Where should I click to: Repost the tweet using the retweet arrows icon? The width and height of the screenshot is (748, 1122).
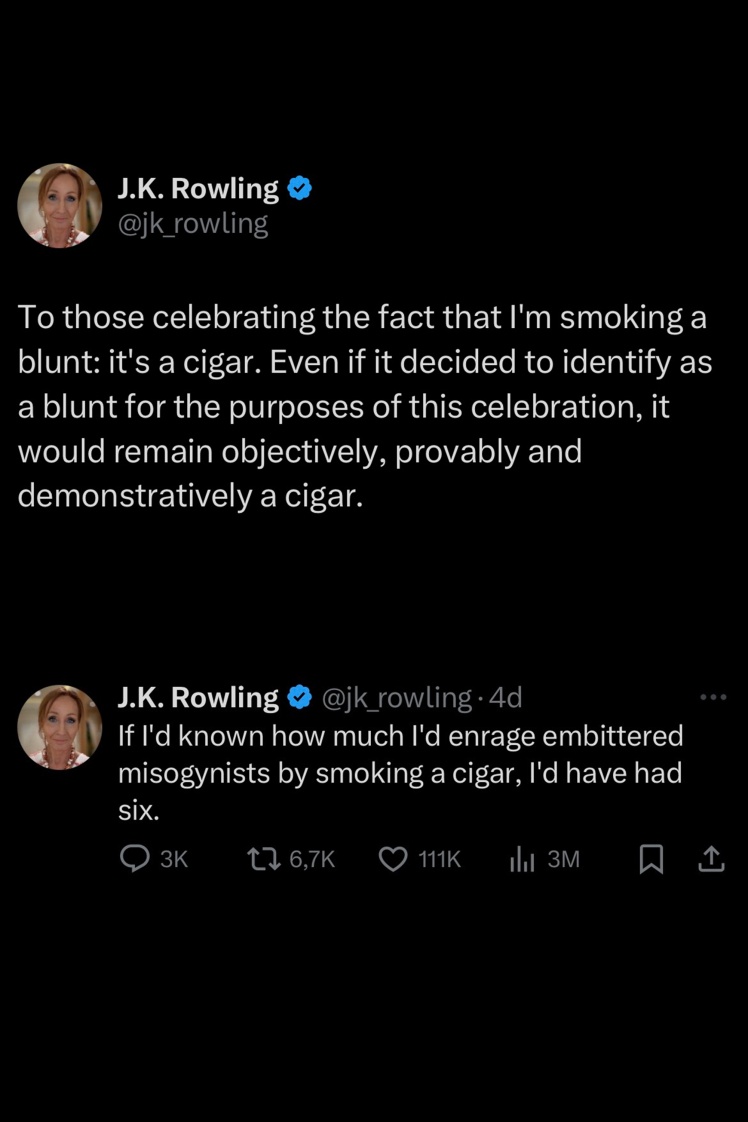coord(262,859)
